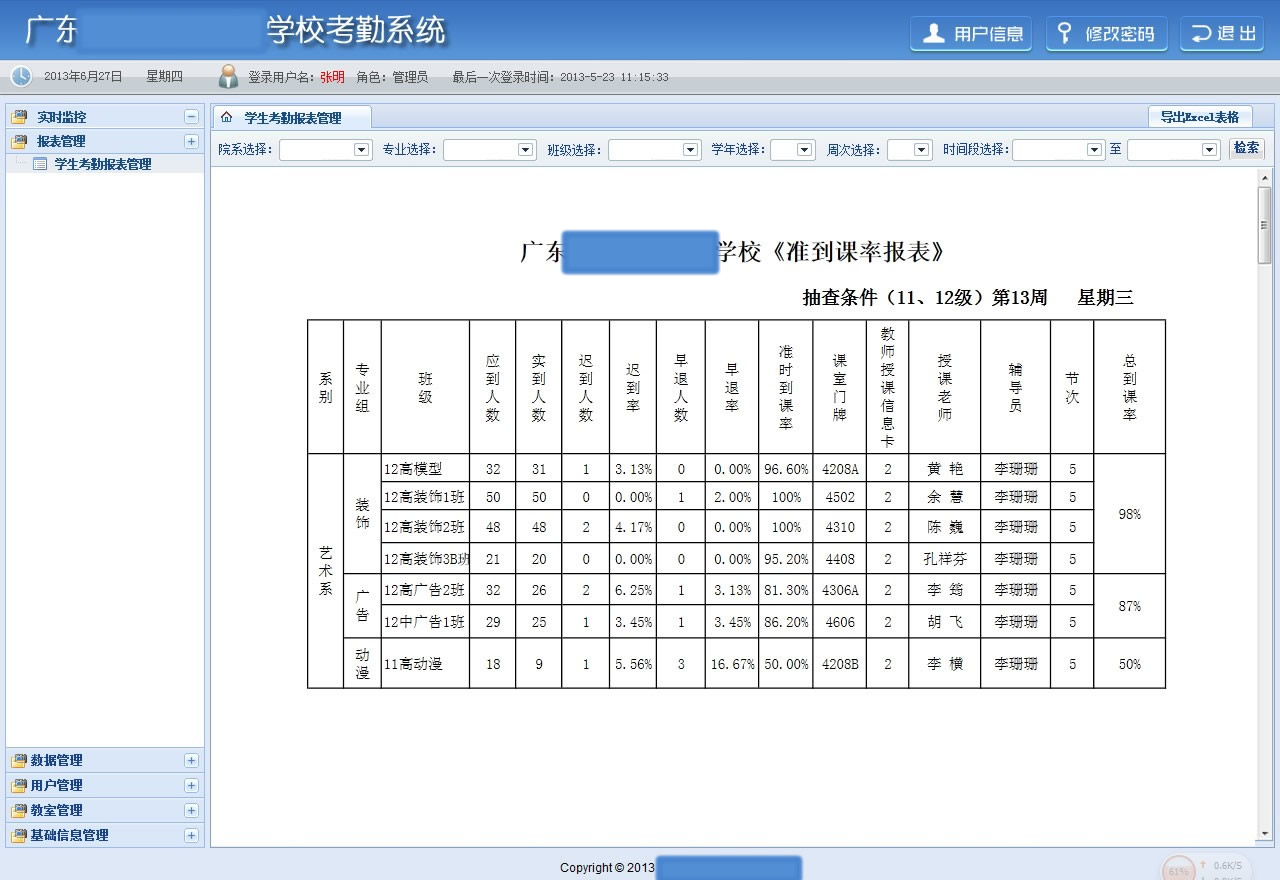Click the scrollbar down arrow
The width and height of the screenshot is (1280, 880).
point(1264,833)
